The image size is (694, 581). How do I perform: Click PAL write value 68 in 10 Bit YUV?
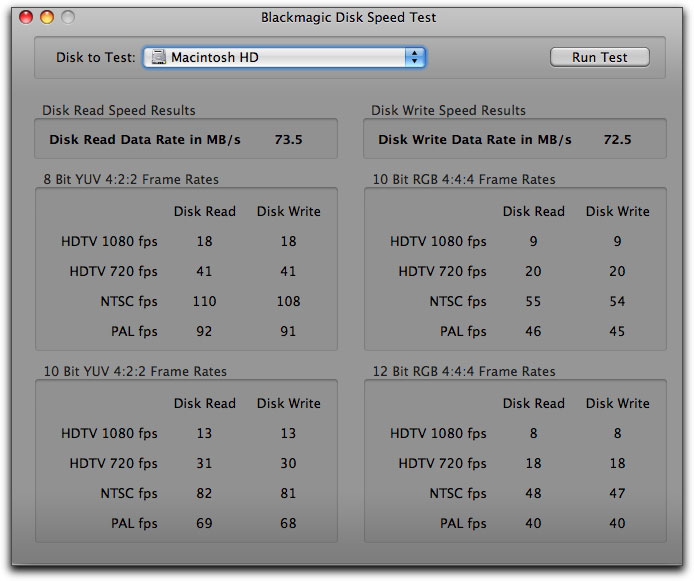pos(288,523)
